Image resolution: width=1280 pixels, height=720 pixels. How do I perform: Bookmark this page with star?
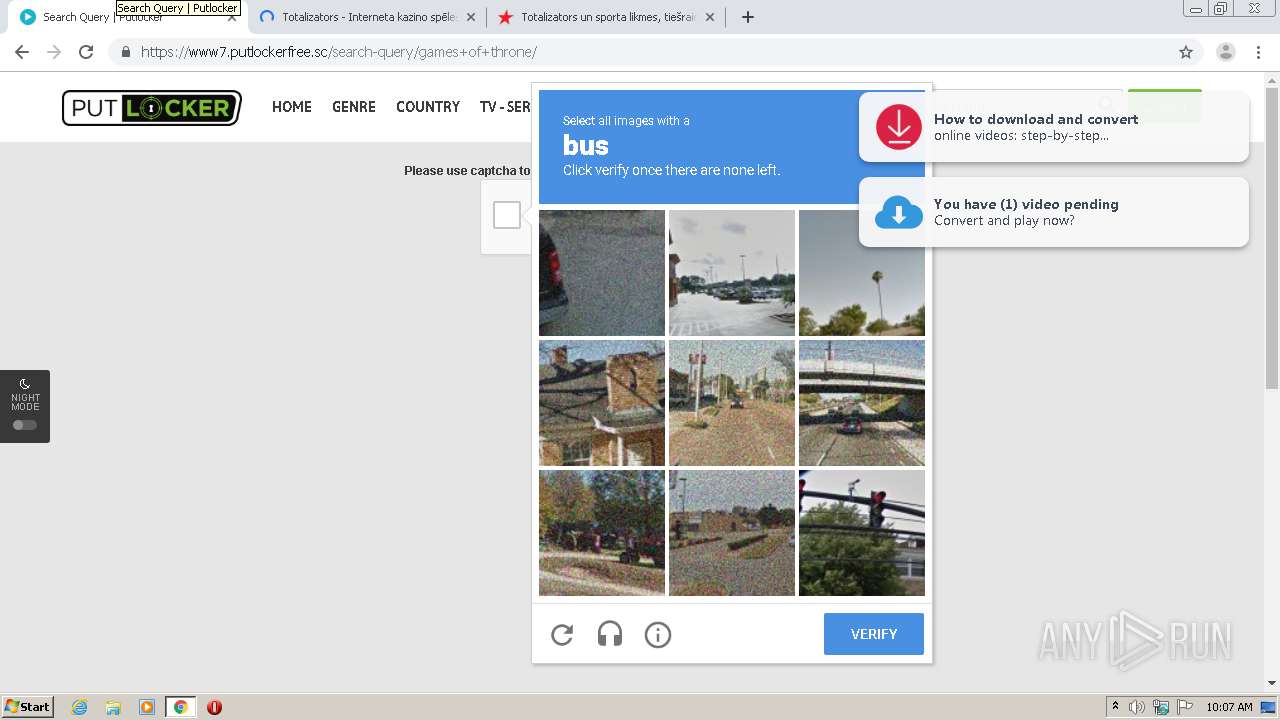1186,52
